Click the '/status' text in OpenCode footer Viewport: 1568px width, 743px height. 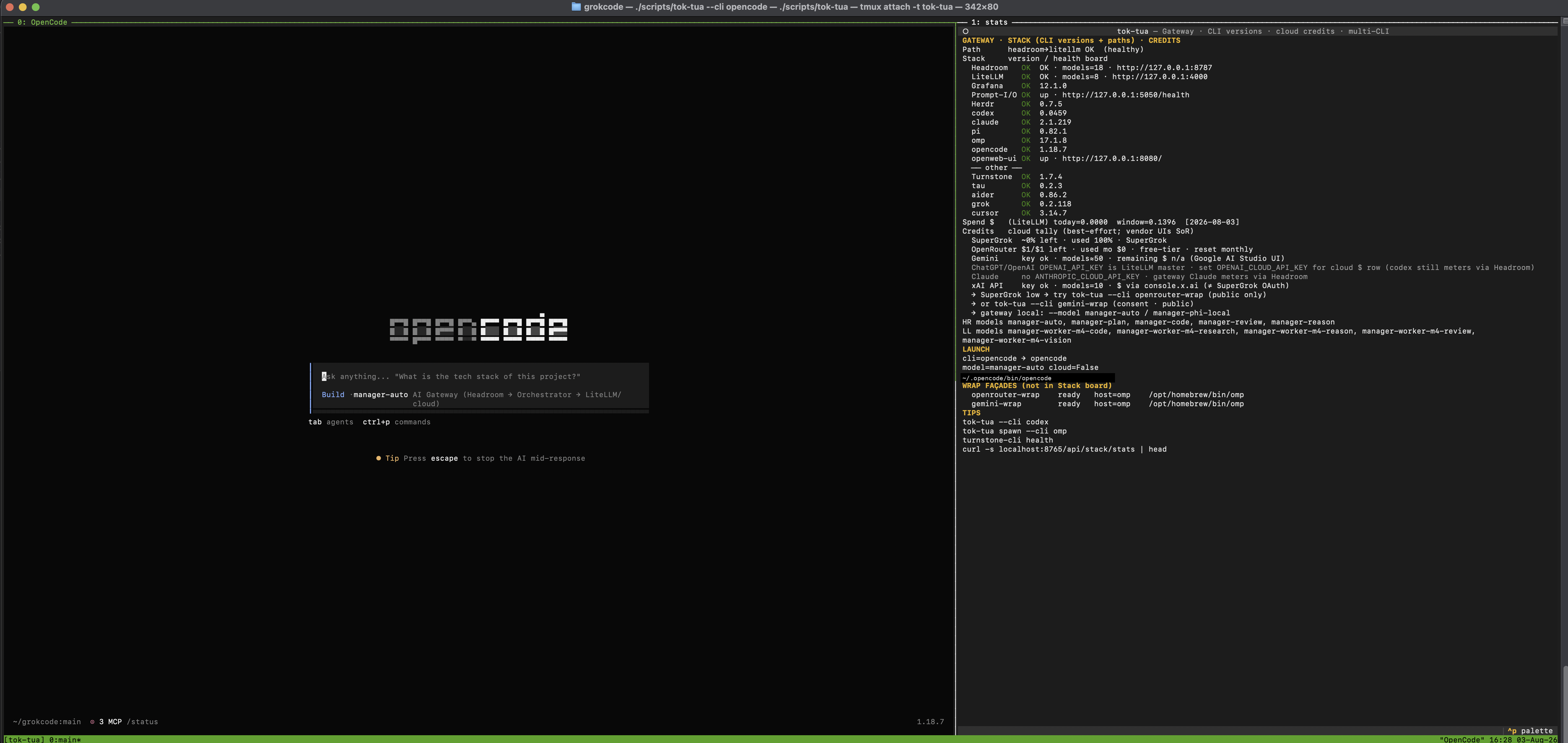(x=142, y=722)
